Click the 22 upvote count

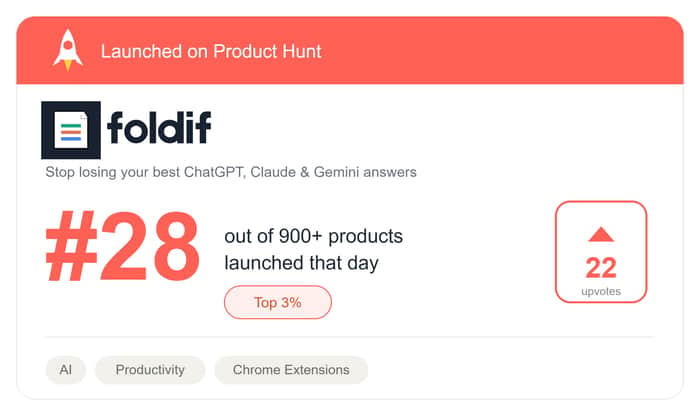pos(601,268)
